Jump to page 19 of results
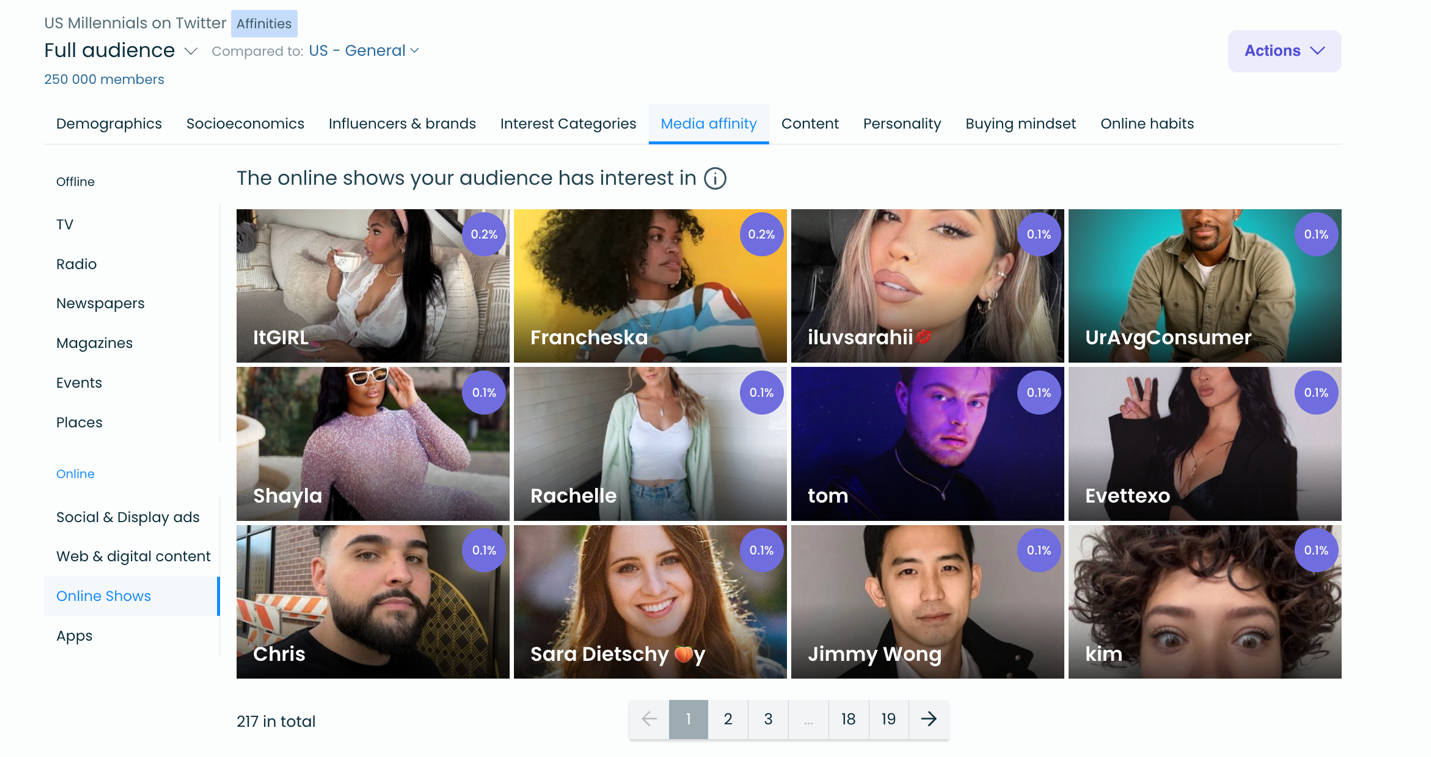Viewport: 1431px width, 757px height. pyautogui.click(x=888, y=719)
